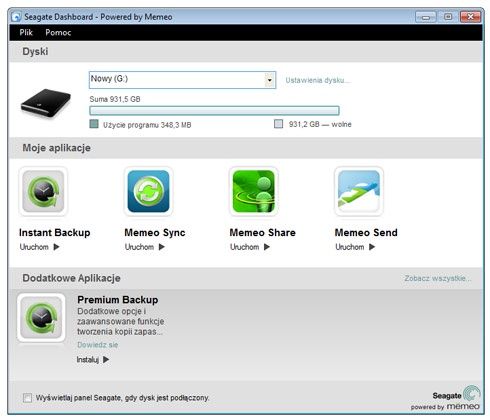Viewport: 490px width, 420px height.
Task: Click the 'Instant Backup' title text
Action: 55,232
